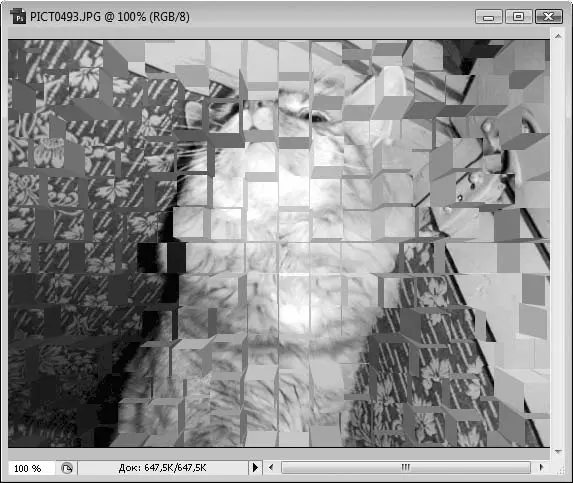Click the Док: 647,5K/647,5K document info
The width and height of the screenshot is (573, 483).
162,468
